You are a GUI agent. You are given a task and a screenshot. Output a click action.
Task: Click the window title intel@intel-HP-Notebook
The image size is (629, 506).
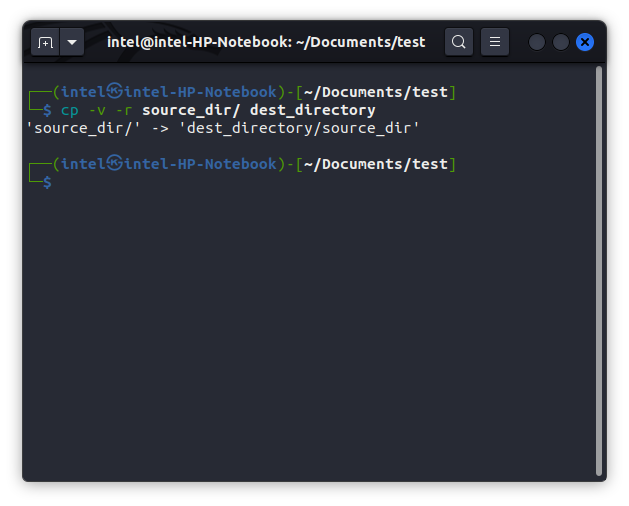(266, 42)
